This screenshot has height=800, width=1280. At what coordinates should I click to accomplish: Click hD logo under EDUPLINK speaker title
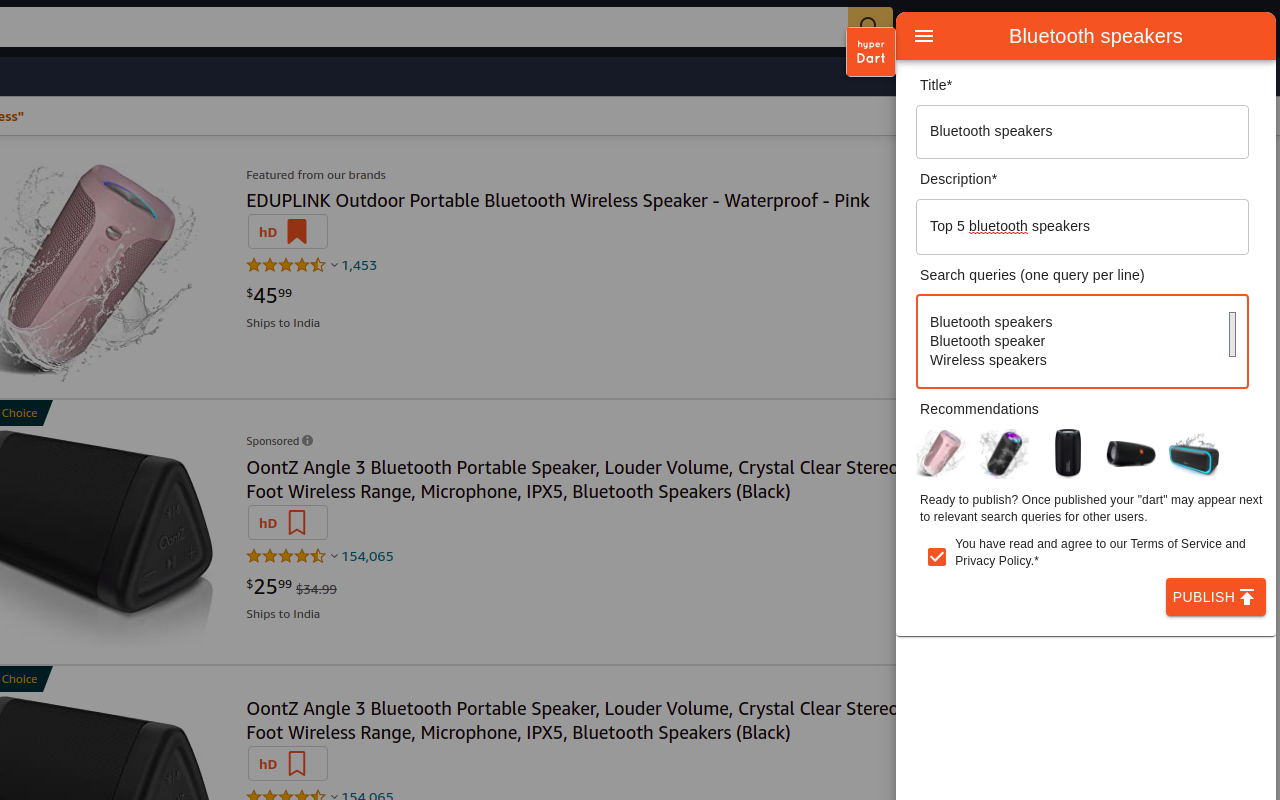(x=268, y=232)
